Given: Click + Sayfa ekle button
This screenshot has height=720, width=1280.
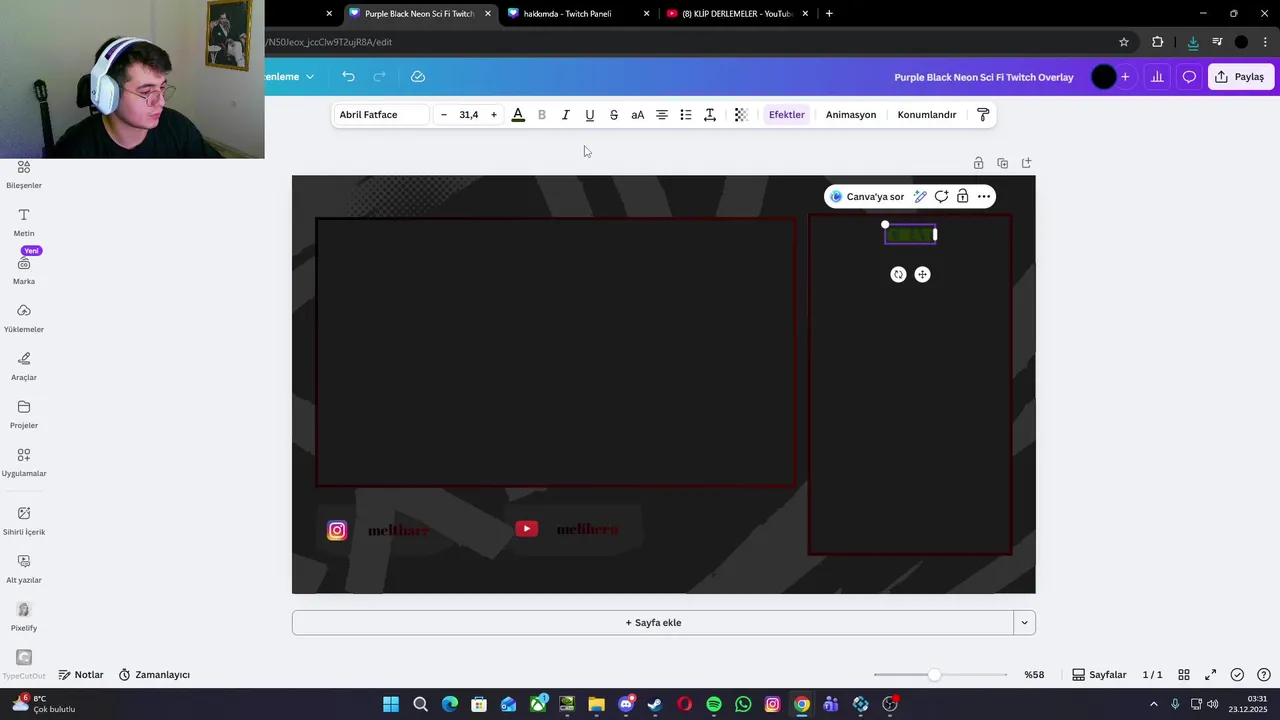Looking at the screenshot, I should pos(653,623).
